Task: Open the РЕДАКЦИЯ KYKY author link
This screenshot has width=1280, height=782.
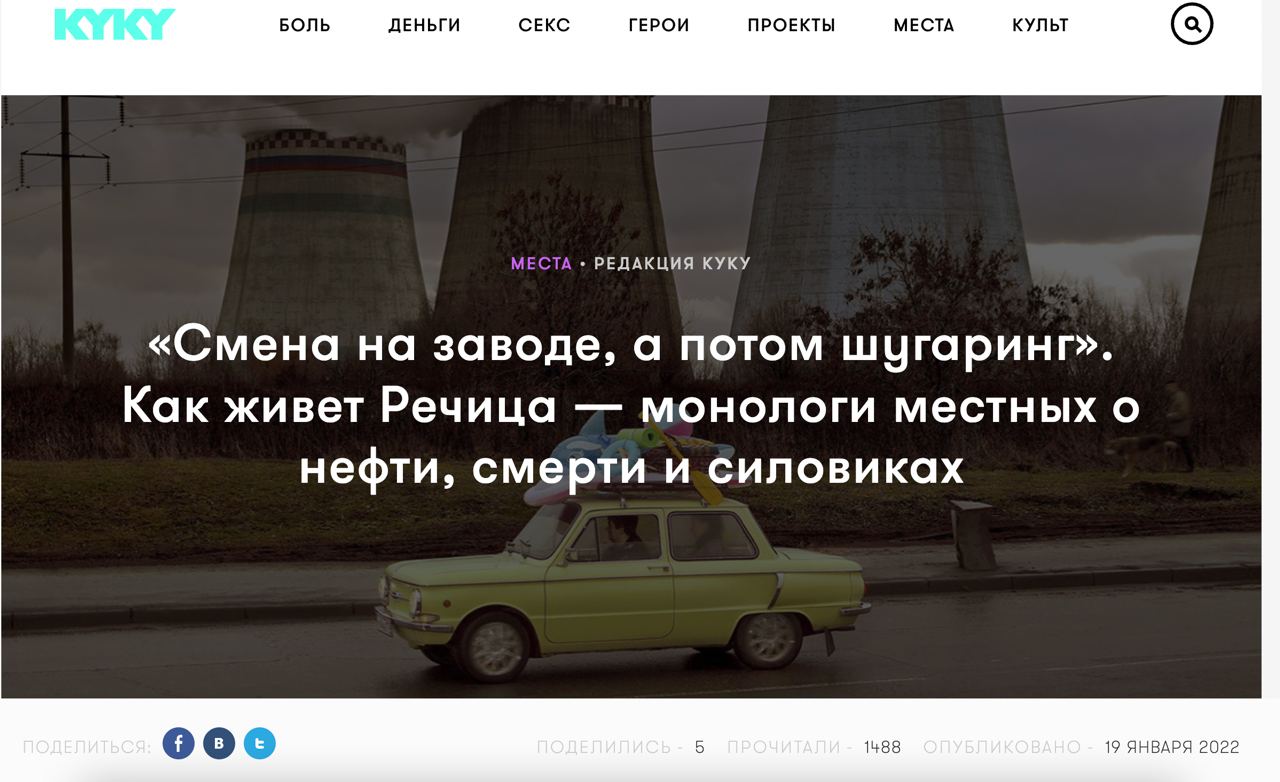Action: (x=672, y=264)
